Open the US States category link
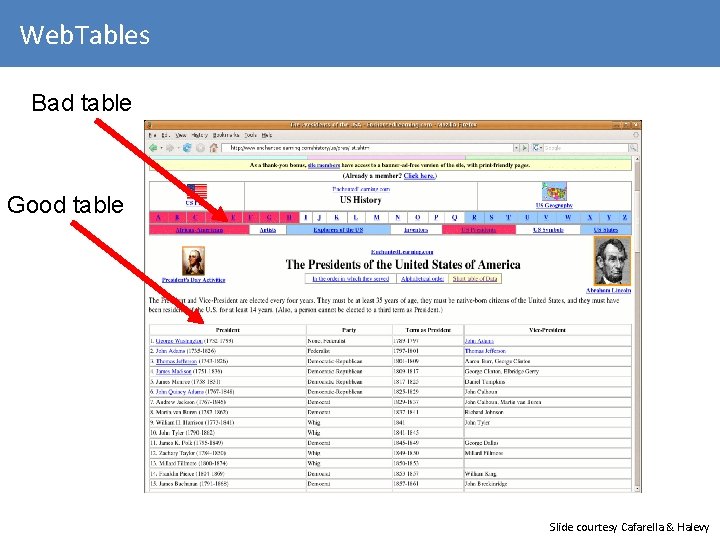 (606, 230)
